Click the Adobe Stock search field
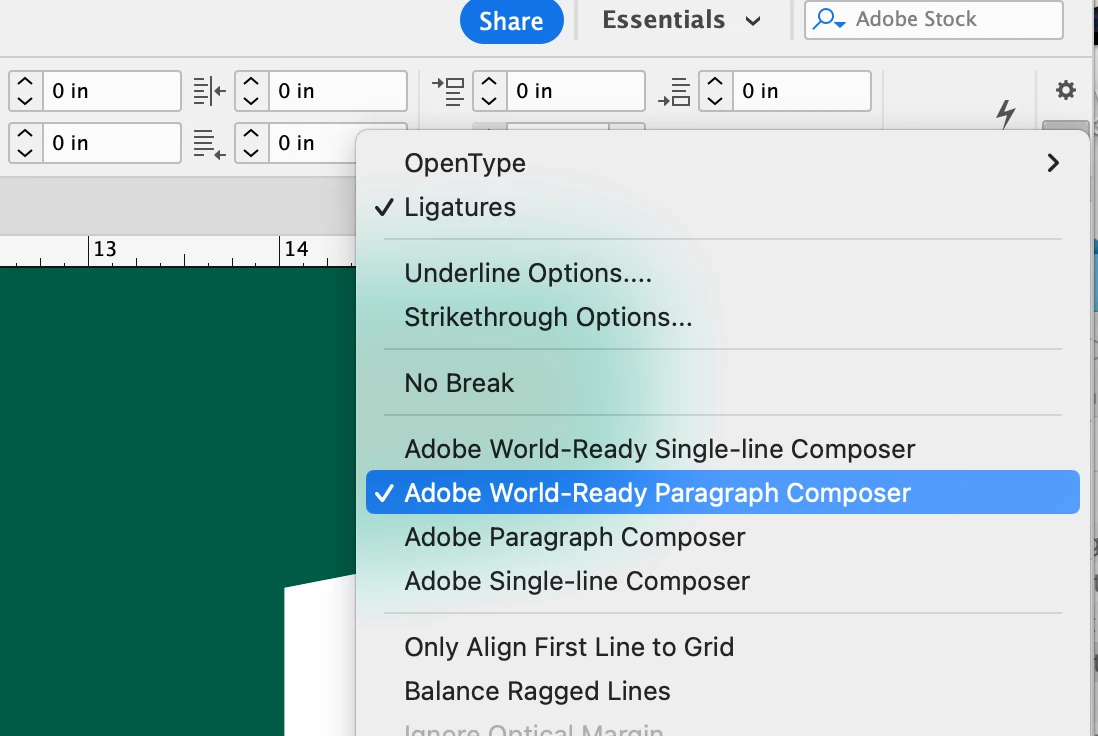1098x736 pixels. click(x=933, y=19)
